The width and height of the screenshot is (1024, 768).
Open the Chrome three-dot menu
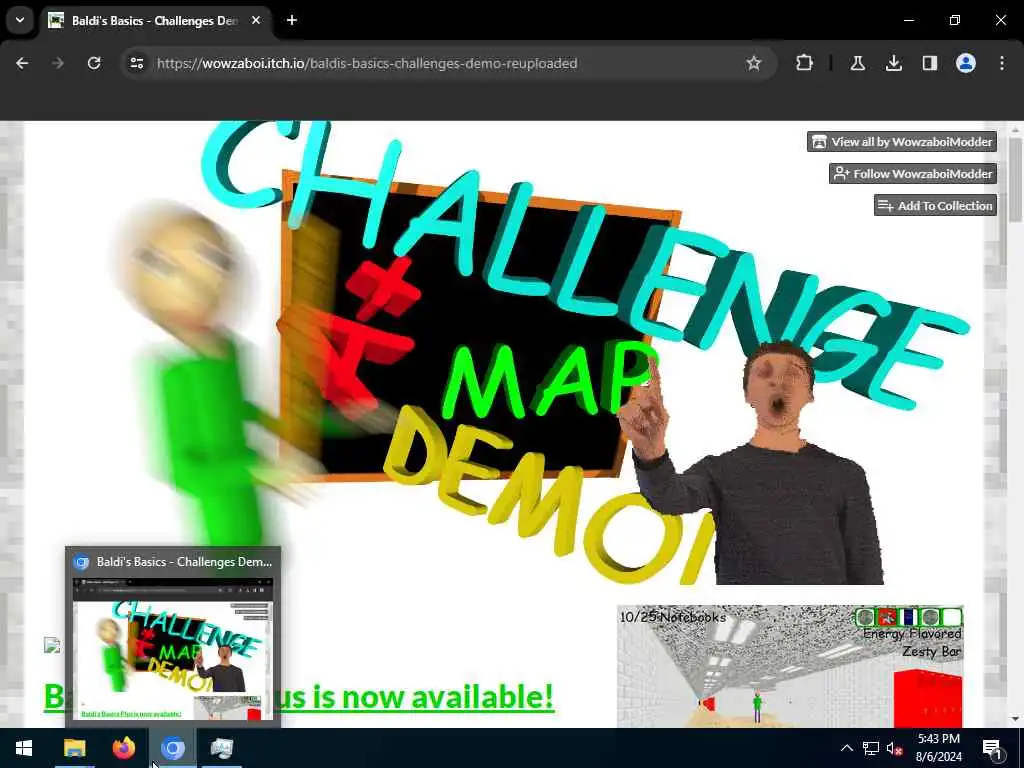click(1001, 63)
